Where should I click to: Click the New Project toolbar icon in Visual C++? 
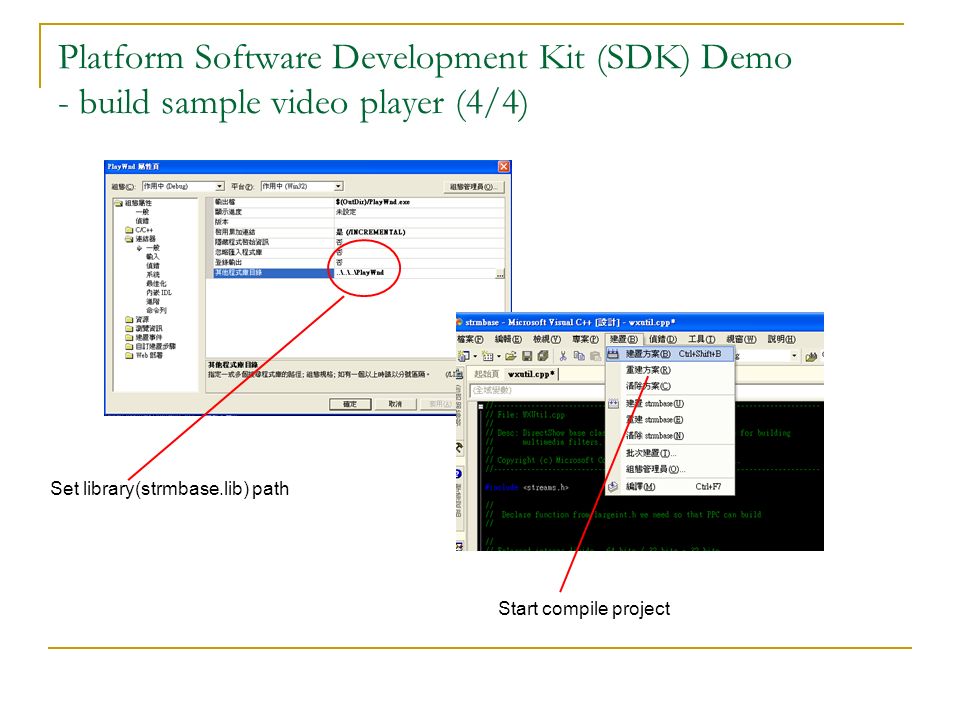(x=463, y=356)
